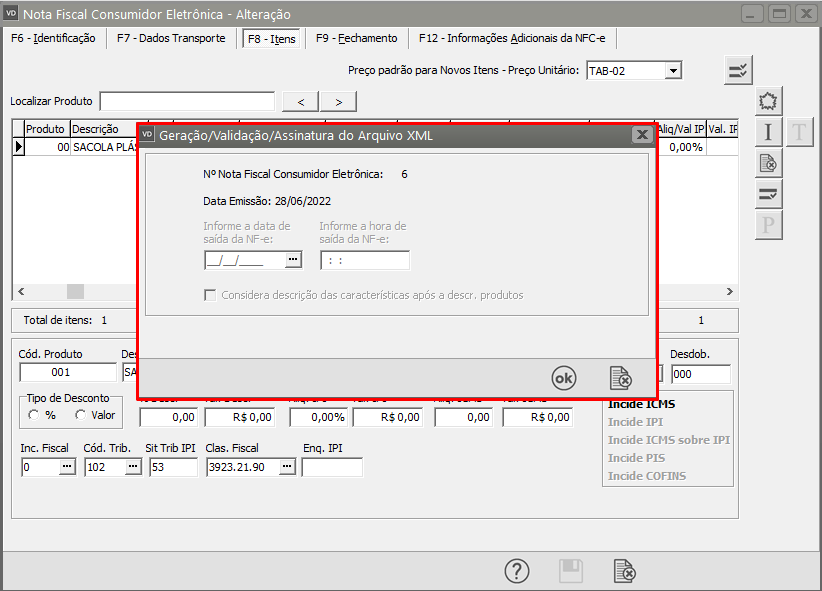Click the 0,00% aliquot field in discount row
The width and height of the screenshot is (822, 591).
319,417
